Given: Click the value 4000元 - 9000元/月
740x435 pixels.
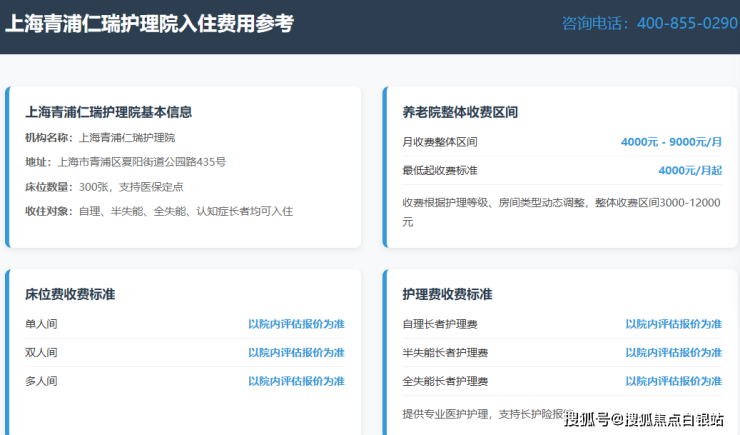Looking at the screenshot, I should [x=671, y=142].
